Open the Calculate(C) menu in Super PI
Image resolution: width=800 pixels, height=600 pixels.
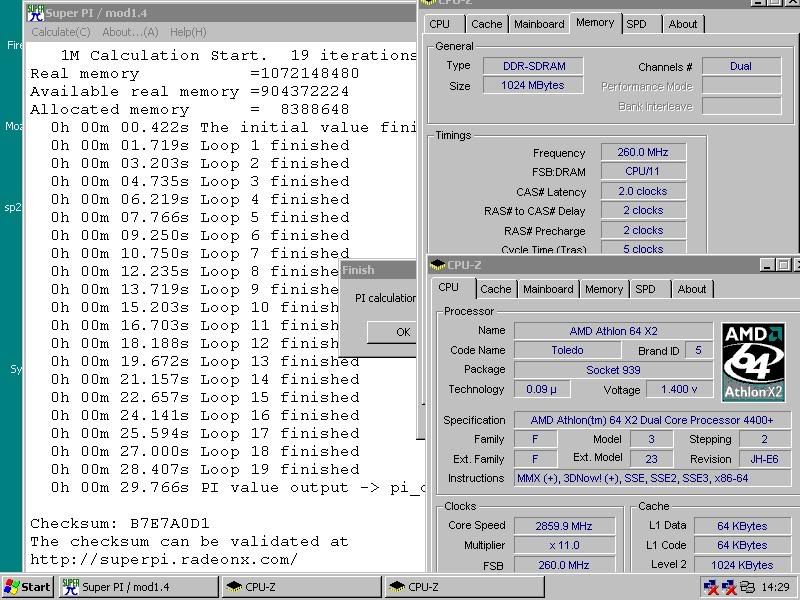pos(61,32)
